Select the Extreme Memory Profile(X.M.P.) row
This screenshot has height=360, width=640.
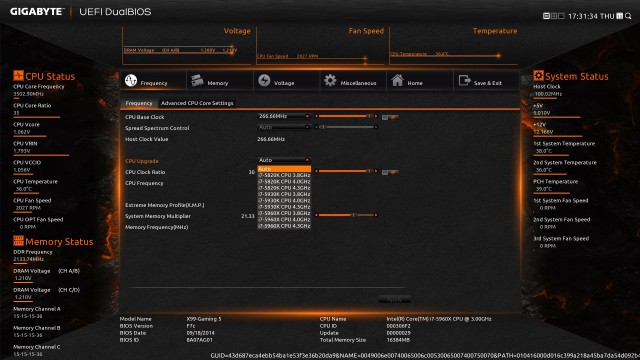coord(164,205)
